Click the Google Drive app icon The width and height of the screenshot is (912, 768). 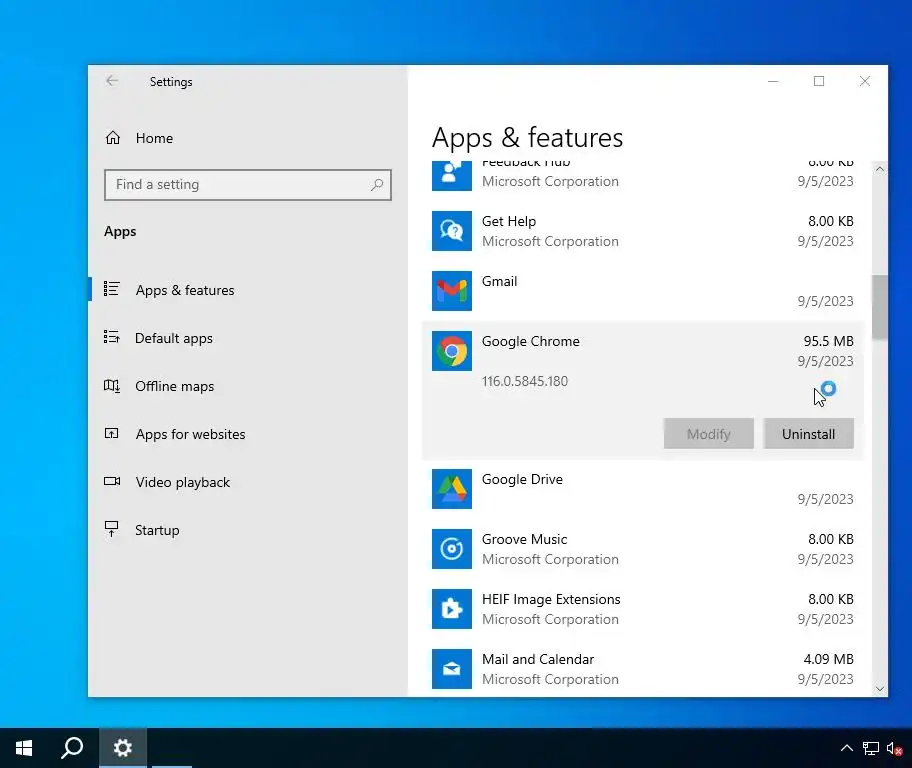[451, 489]
